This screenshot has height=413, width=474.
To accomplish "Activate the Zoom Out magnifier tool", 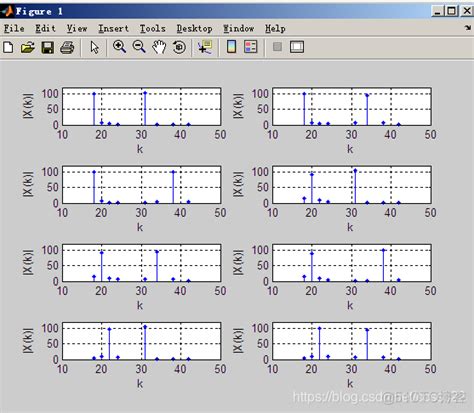I will pyautogui.click(x=139, y=47).
